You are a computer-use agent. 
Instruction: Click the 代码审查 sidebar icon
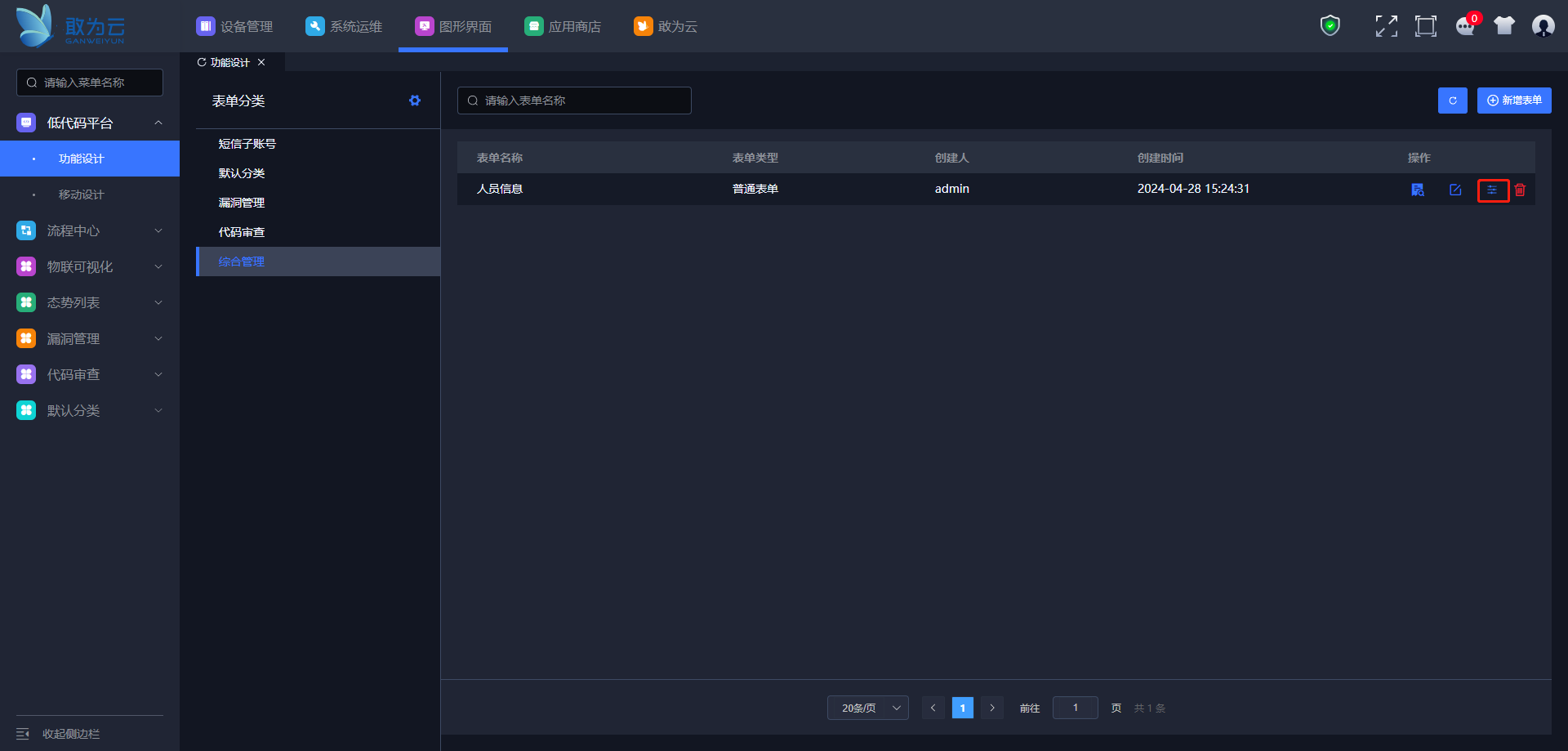click(26, 374)
